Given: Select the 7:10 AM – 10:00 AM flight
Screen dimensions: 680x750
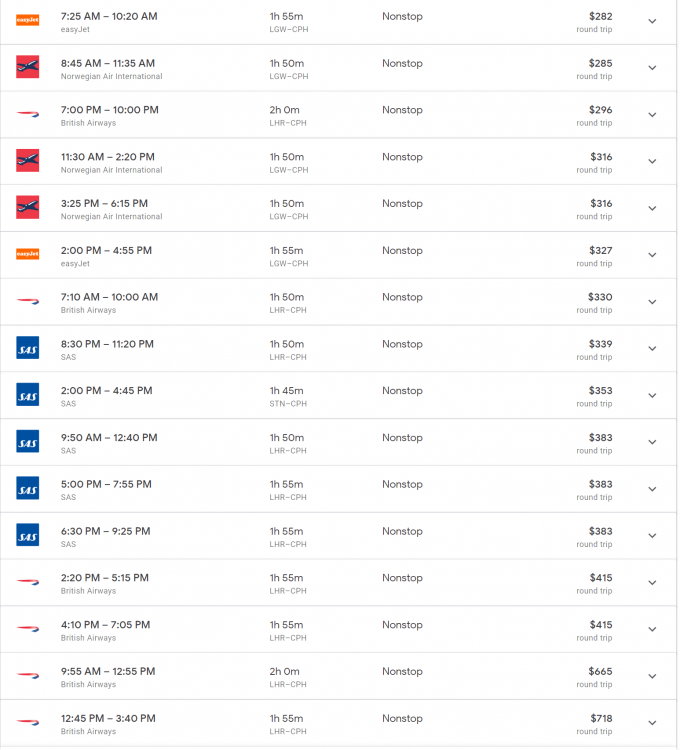Looking at the screenshot, I should coord(109,297).
